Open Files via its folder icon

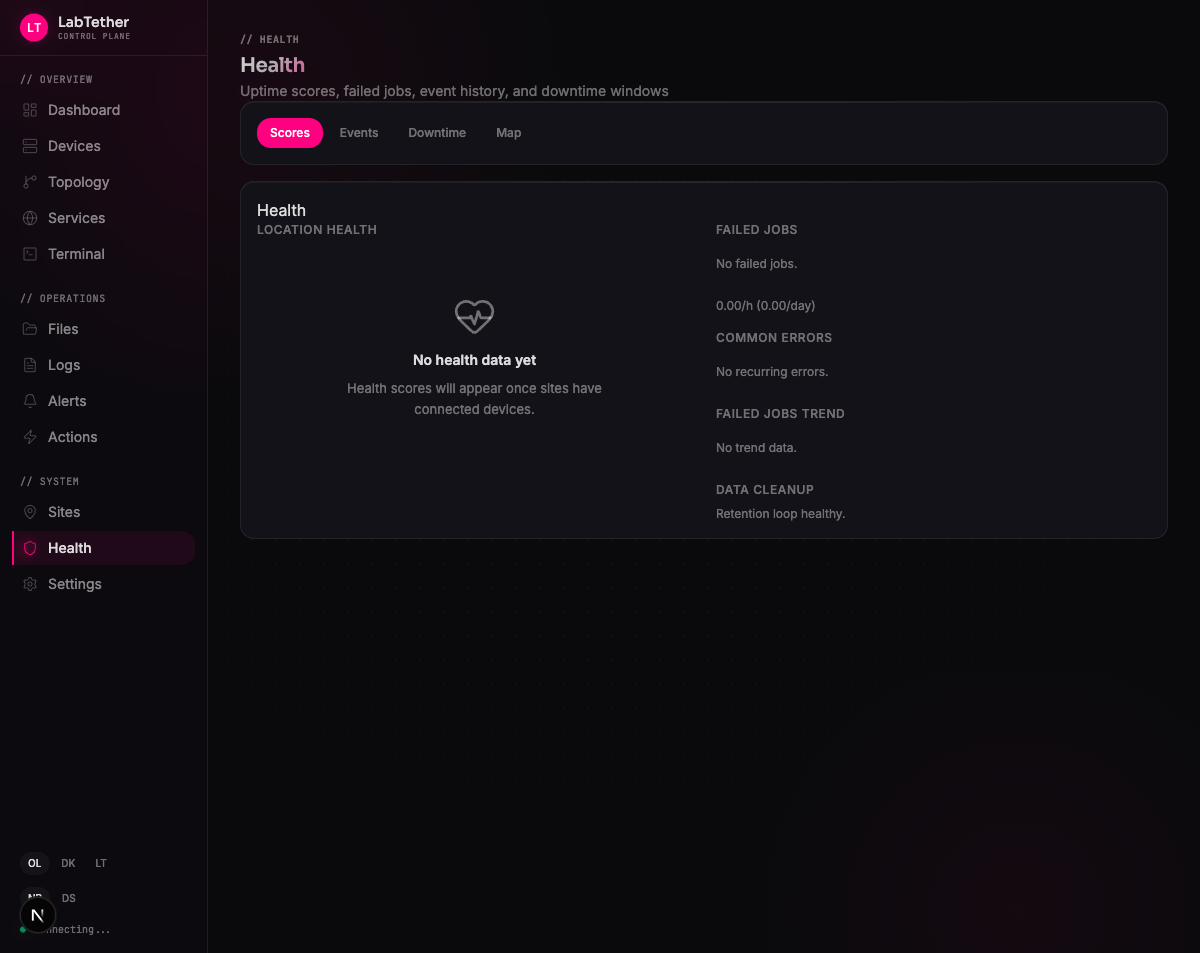30,329
